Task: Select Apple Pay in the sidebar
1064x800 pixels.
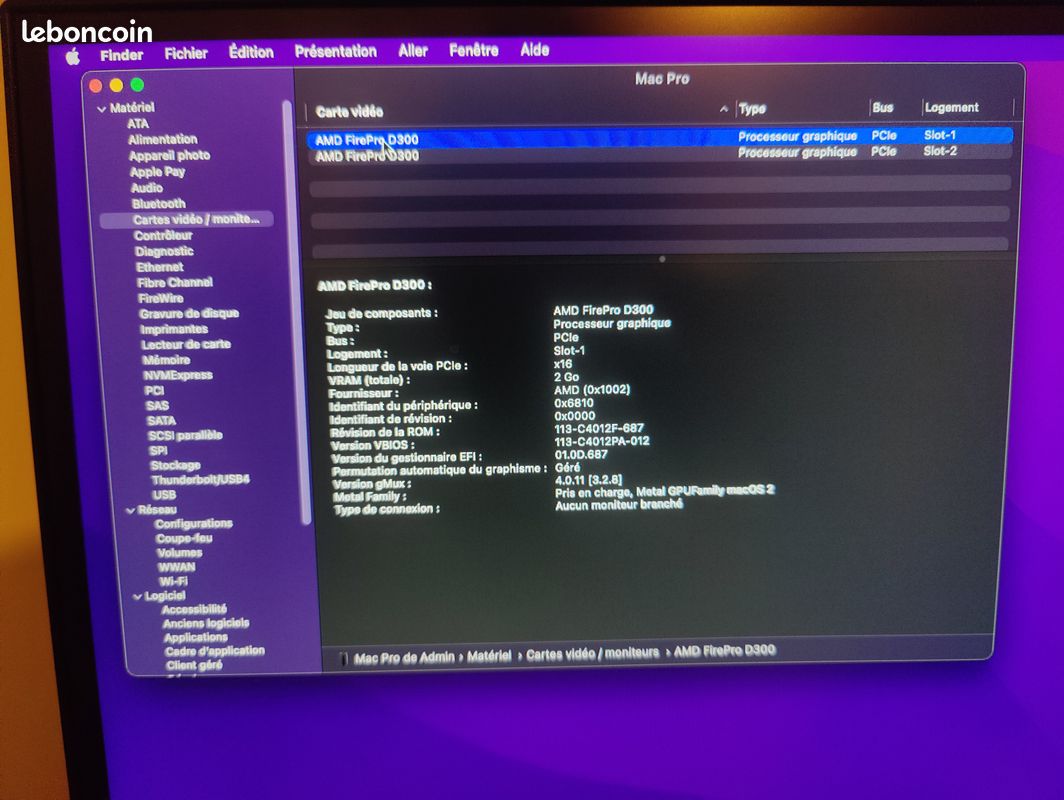Action: (x=157, y=172)
